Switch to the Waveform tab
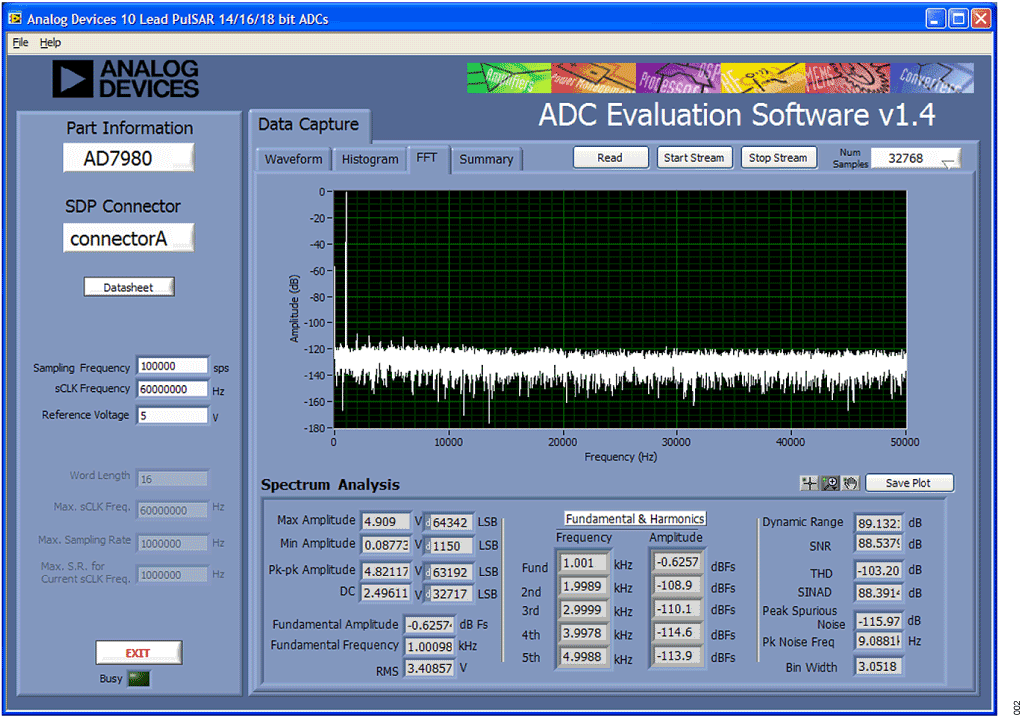Viewport: 1024px width, 718px height. (293, 159)
